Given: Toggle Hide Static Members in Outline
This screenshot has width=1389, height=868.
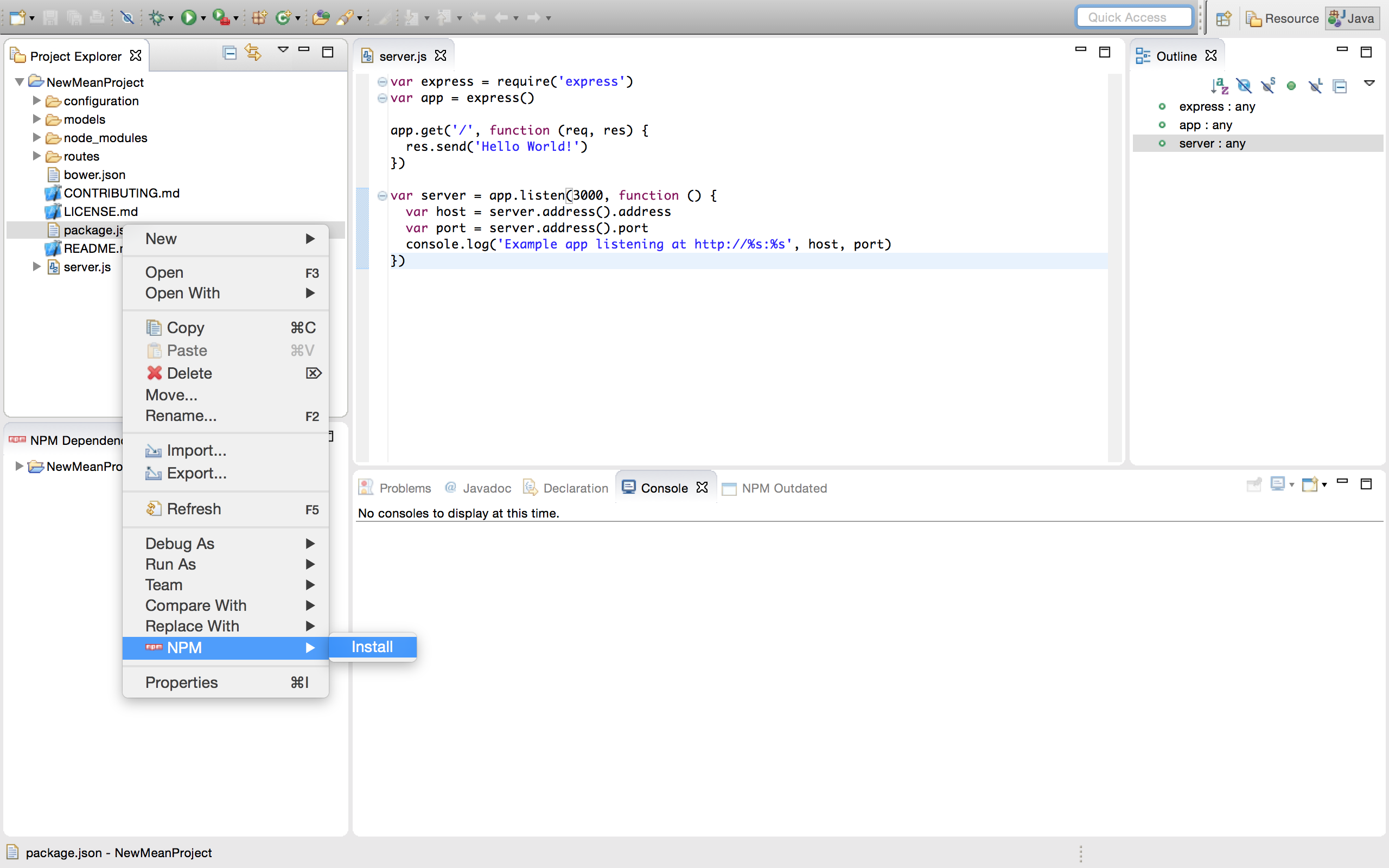Looking at the screenshot, I should (1267, 86).
